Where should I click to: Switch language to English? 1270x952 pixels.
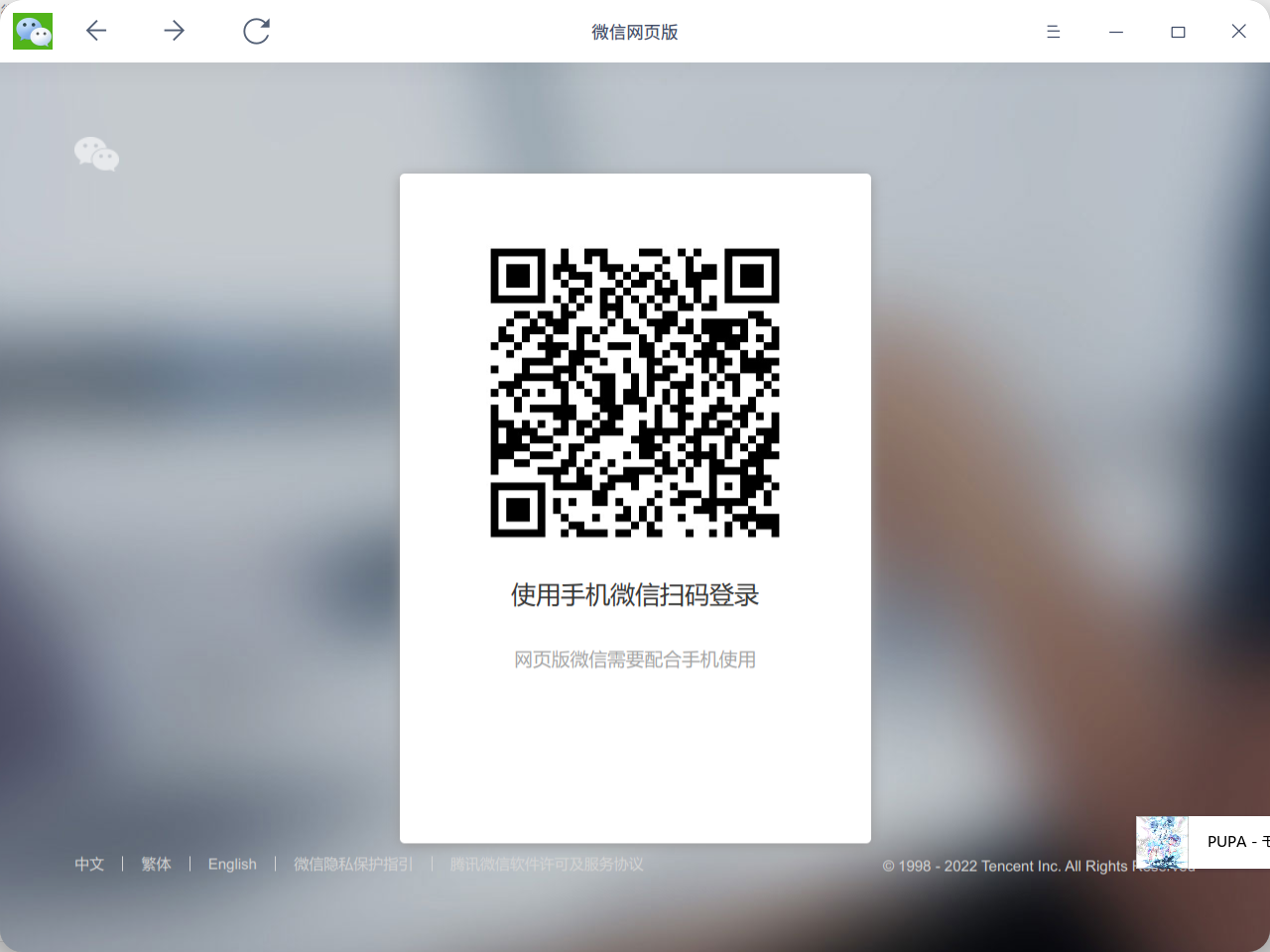(x=232, y=864)
